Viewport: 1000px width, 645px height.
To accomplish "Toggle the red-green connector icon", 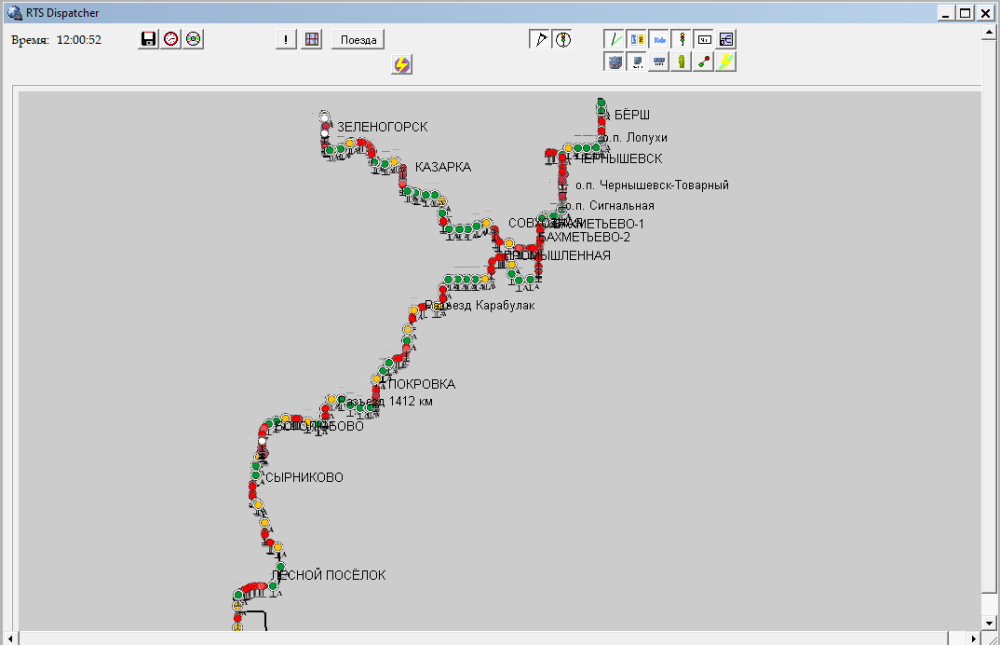I will pos(704,61).
